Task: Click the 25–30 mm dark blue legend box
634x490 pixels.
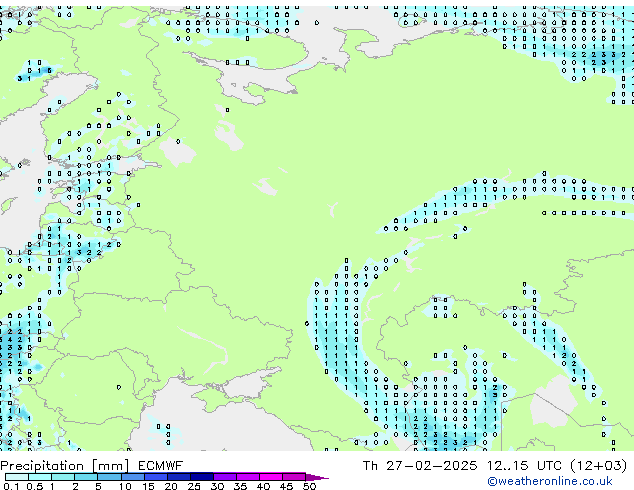Action: (x=201, y=477)
